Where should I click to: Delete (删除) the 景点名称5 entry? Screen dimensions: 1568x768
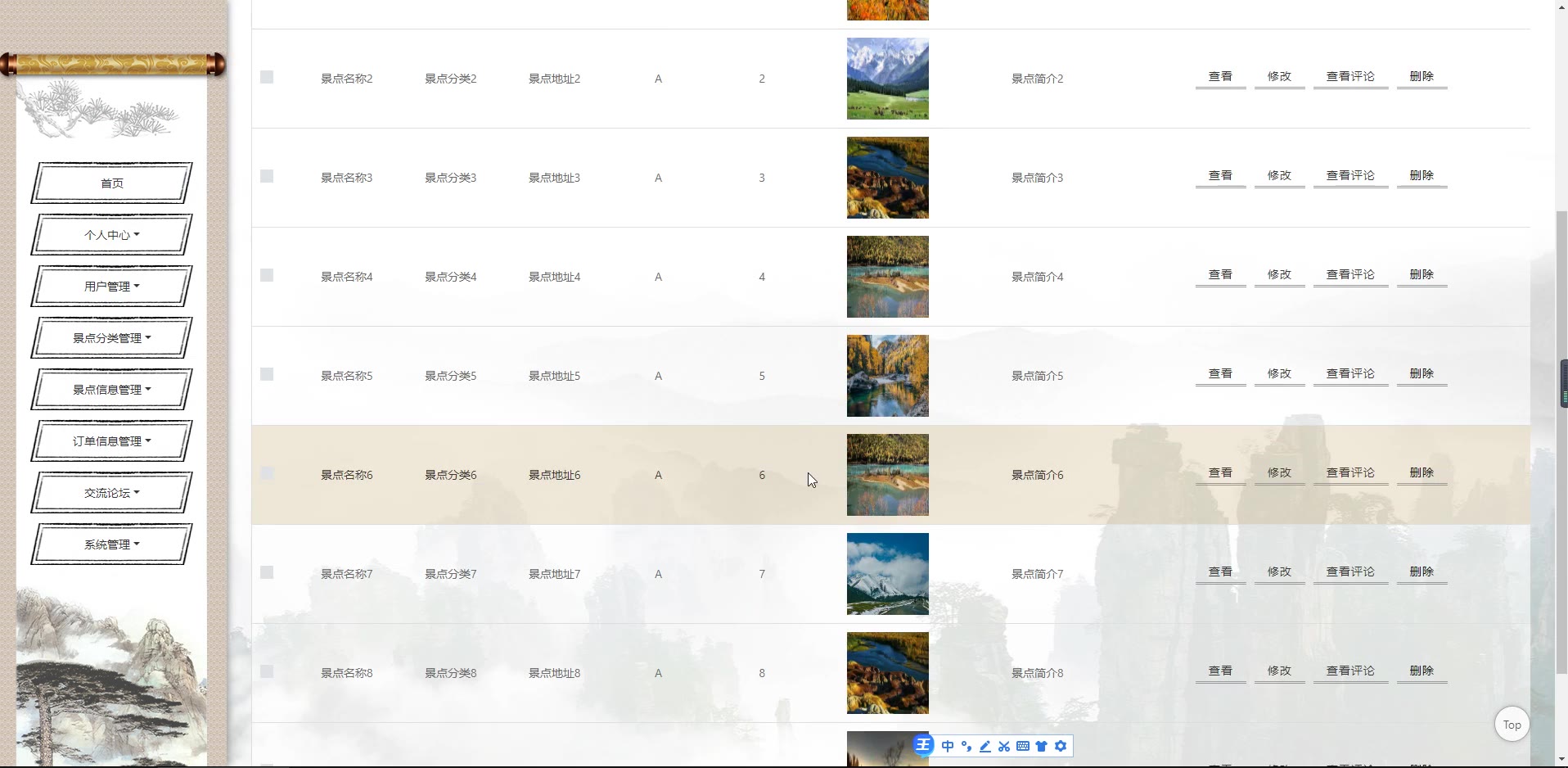point(1422,374)
